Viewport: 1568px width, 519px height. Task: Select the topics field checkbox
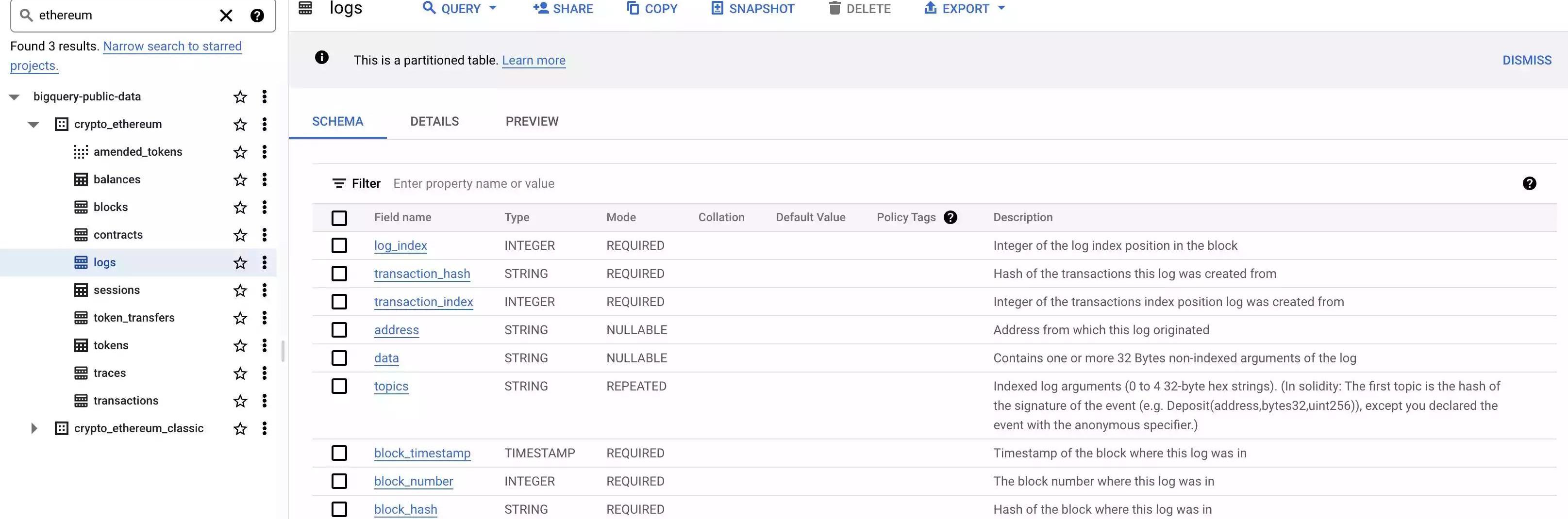coord(339,387)
